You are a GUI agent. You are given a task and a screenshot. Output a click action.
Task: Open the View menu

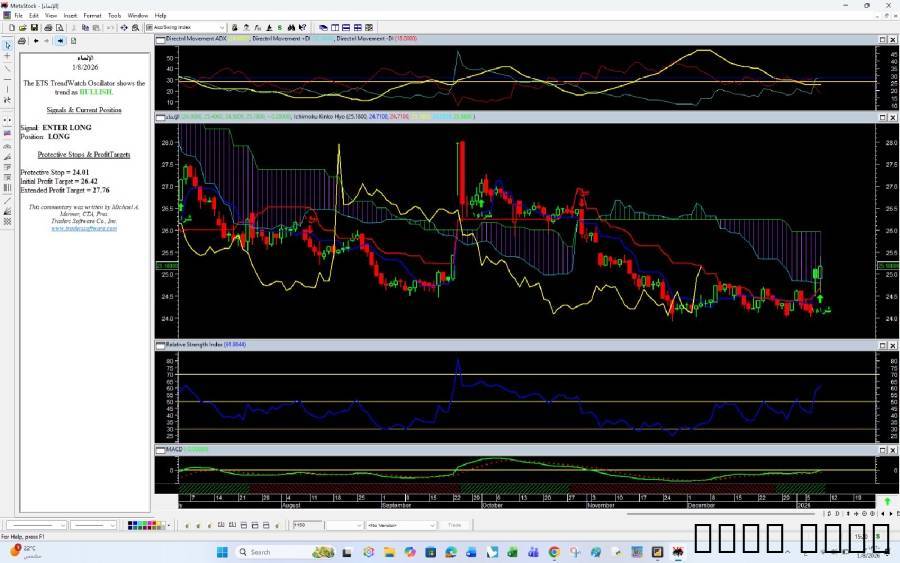click(51, 15)
